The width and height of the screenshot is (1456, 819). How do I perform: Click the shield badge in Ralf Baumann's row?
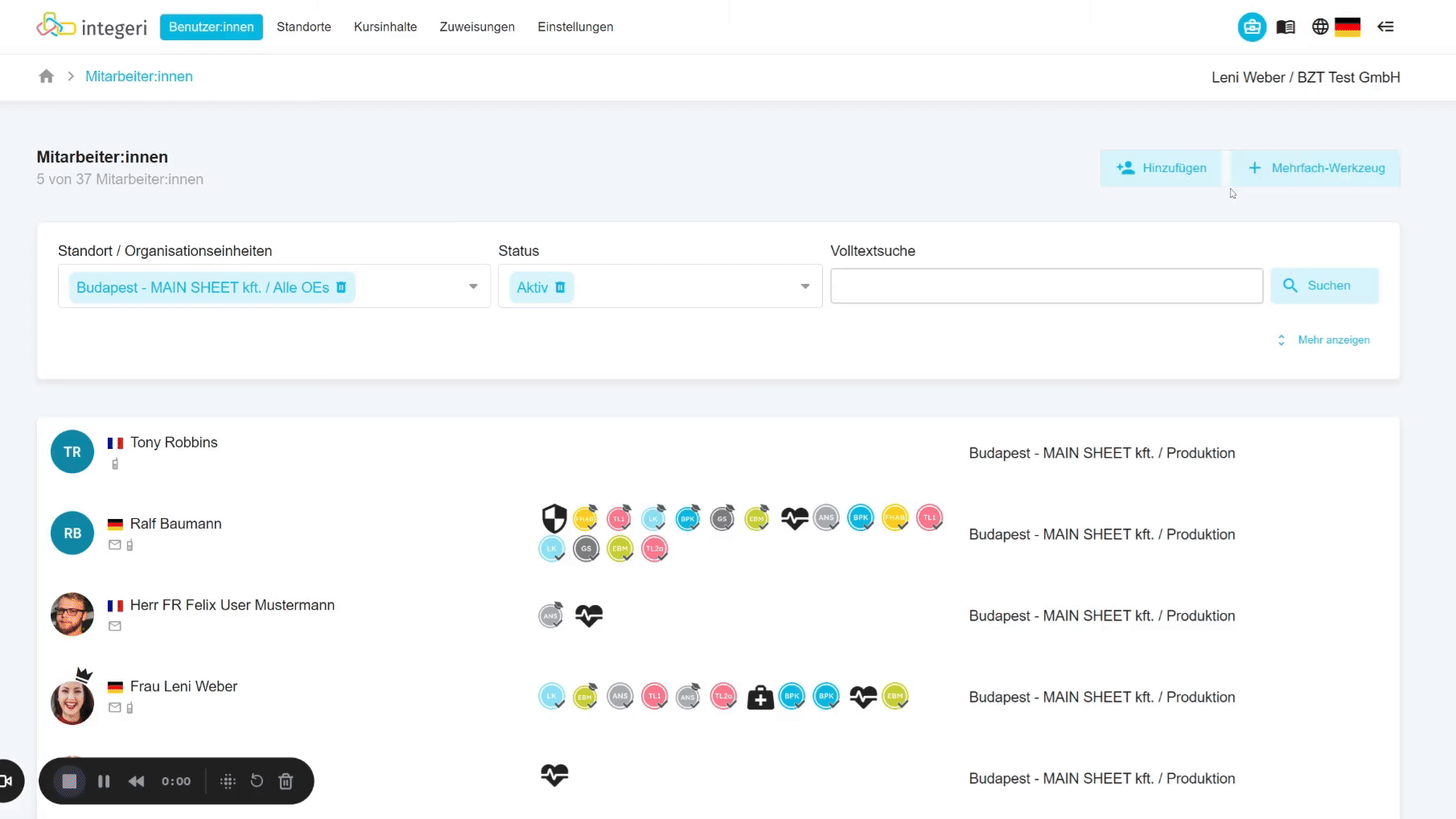click(554, 518)
